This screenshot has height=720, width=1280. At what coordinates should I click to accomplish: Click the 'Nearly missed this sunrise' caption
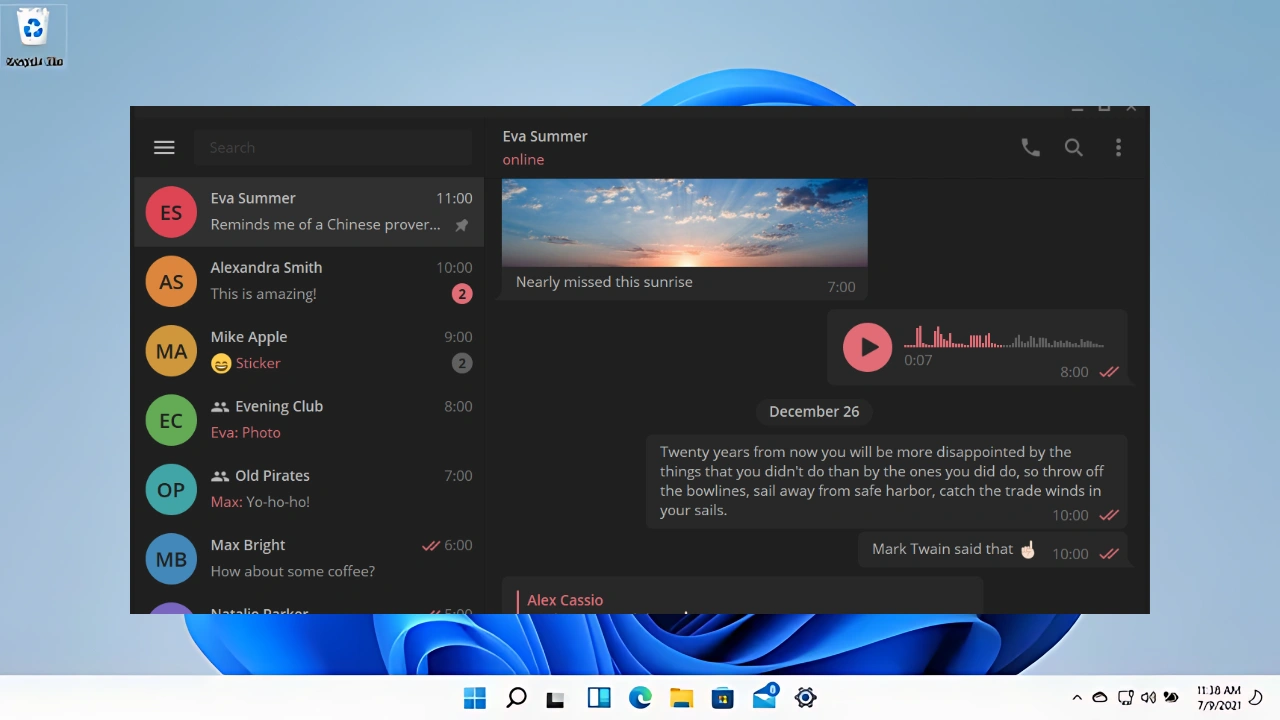(604, 282)
